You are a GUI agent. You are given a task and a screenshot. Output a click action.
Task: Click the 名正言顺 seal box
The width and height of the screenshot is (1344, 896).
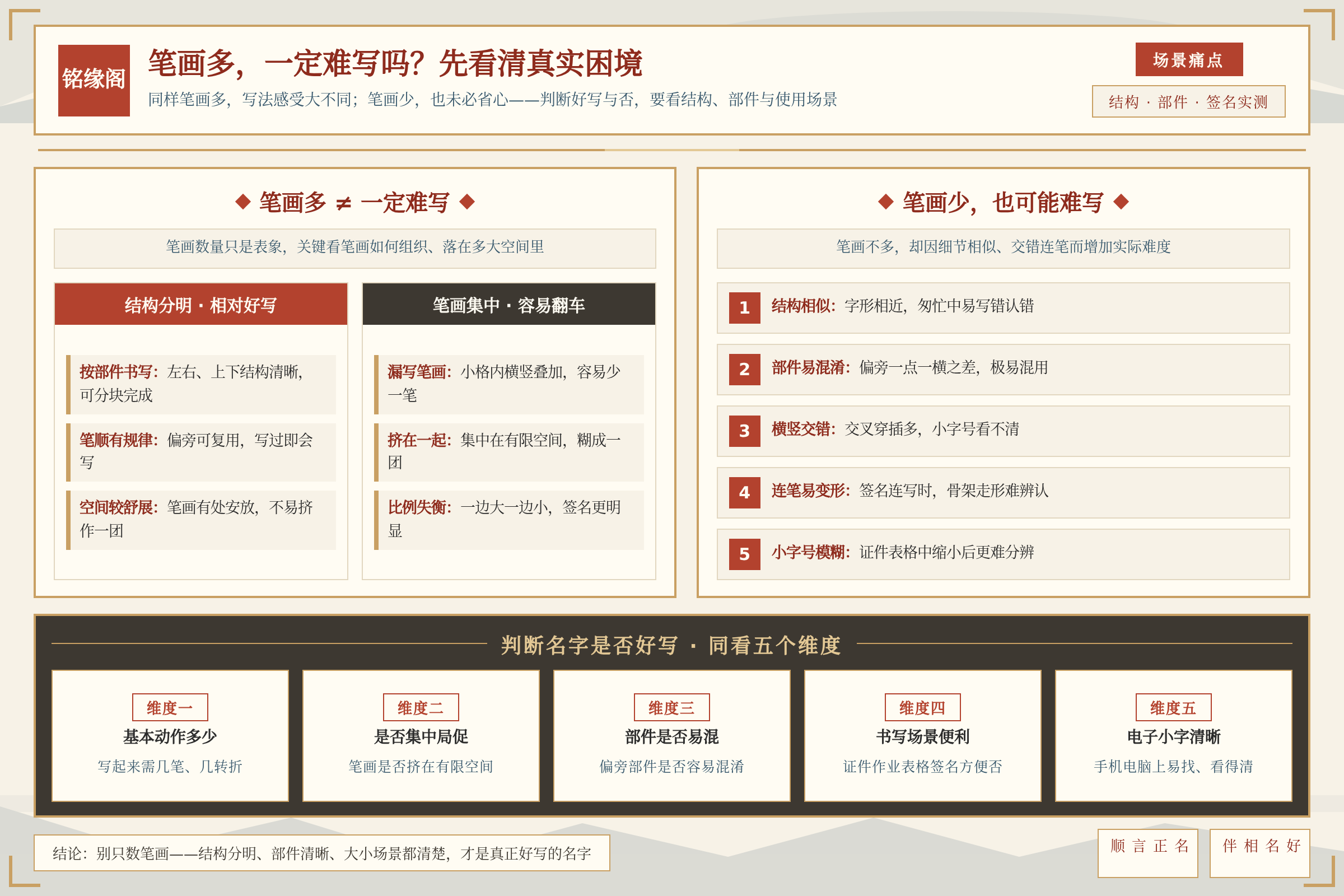point(1148,853)
